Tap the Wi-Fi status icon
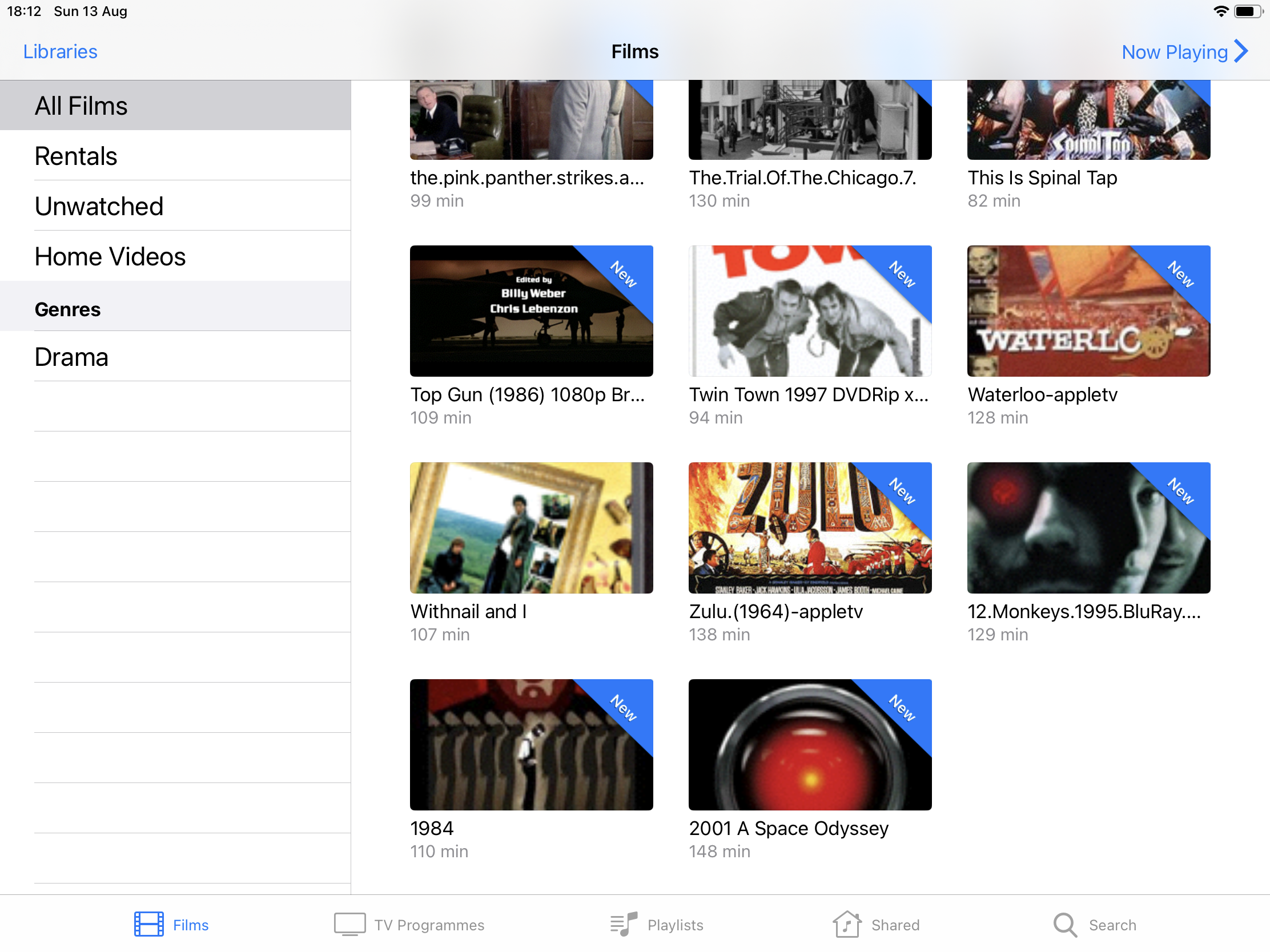 (1221, 11)
